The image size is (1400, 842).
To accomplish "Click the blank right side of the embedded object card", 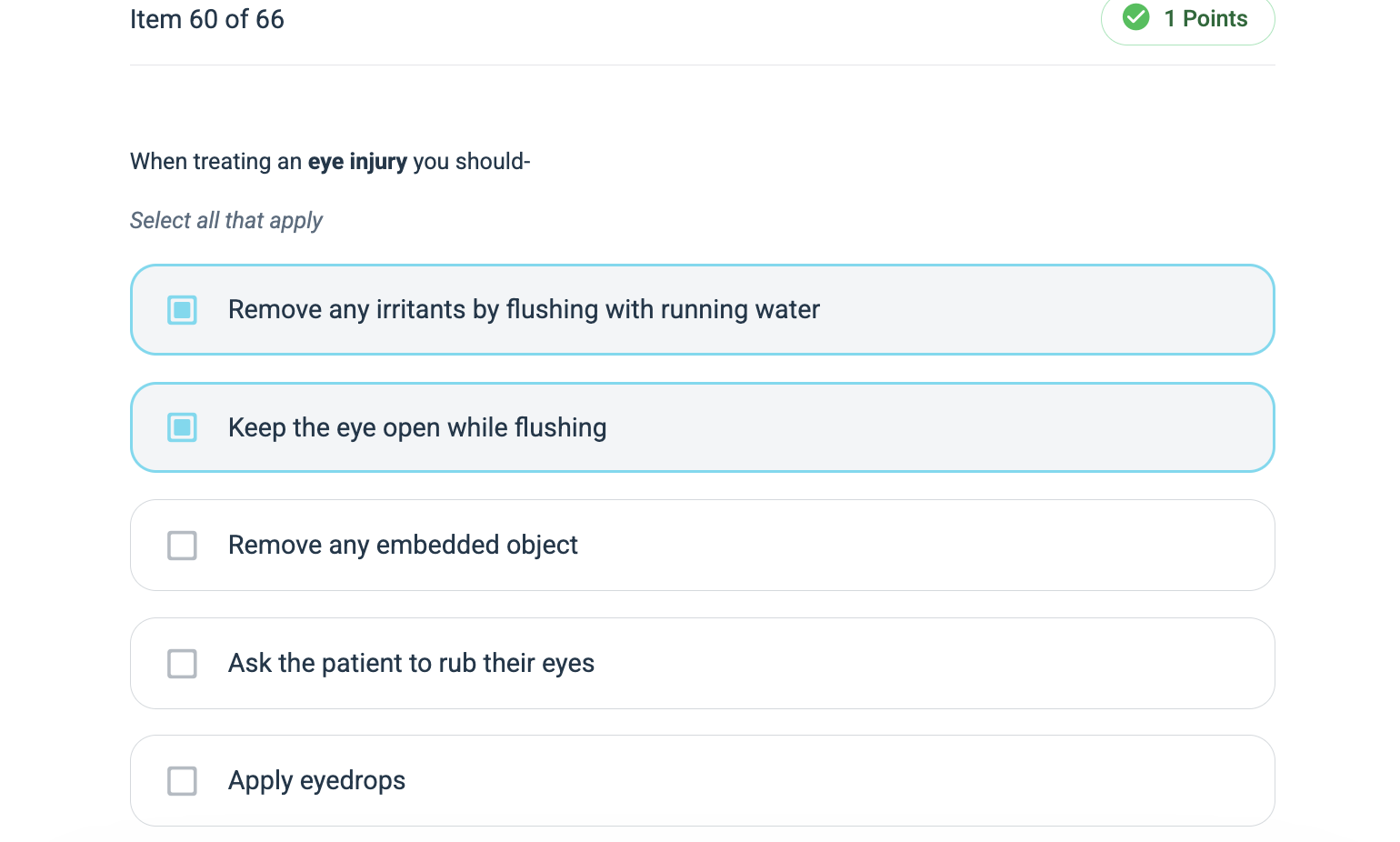I will [x=1000, y=546].
